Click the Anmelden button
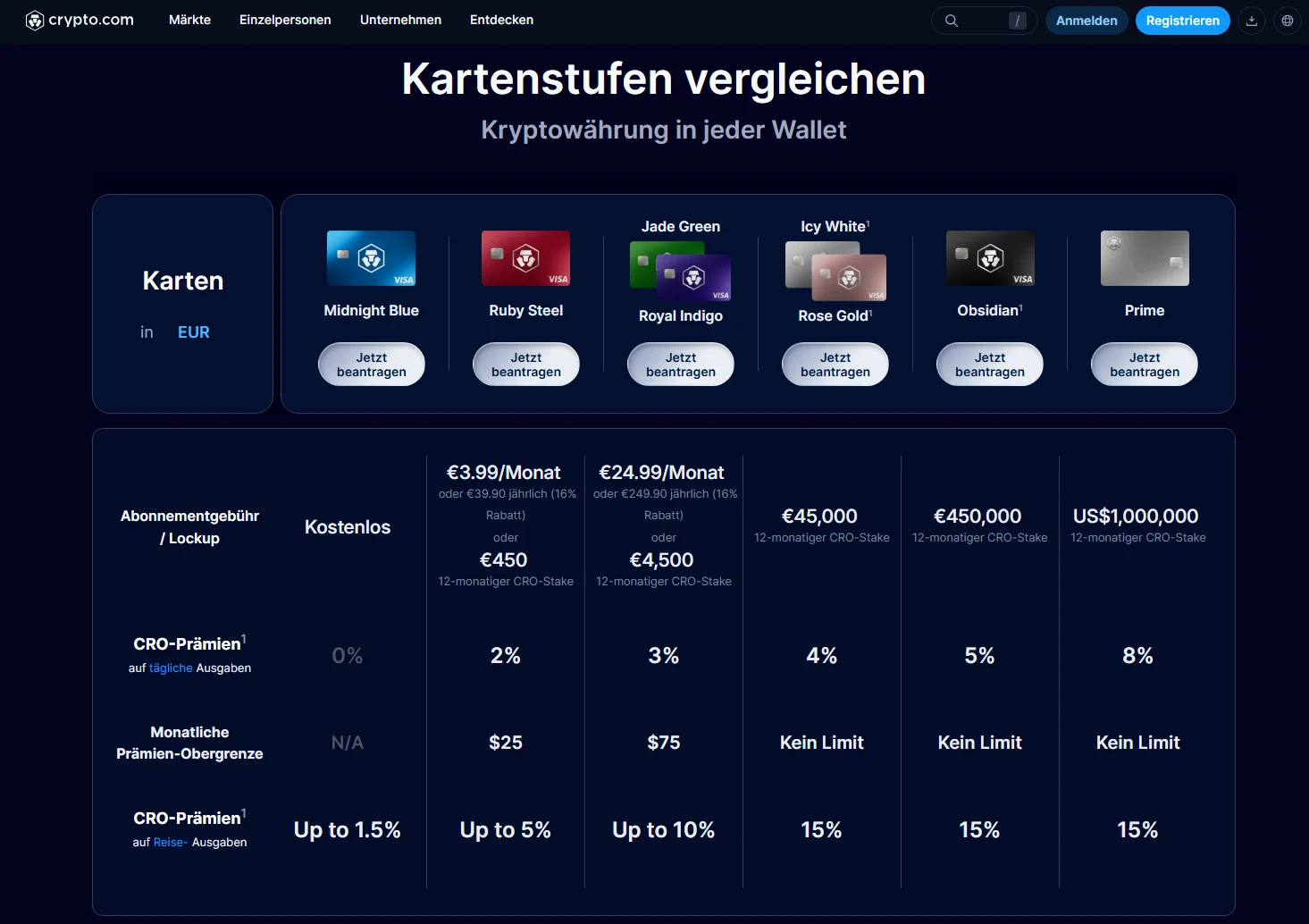The width and height of the screenshot is (1309, 924). pyautogui.click(x=1087, y=21)
